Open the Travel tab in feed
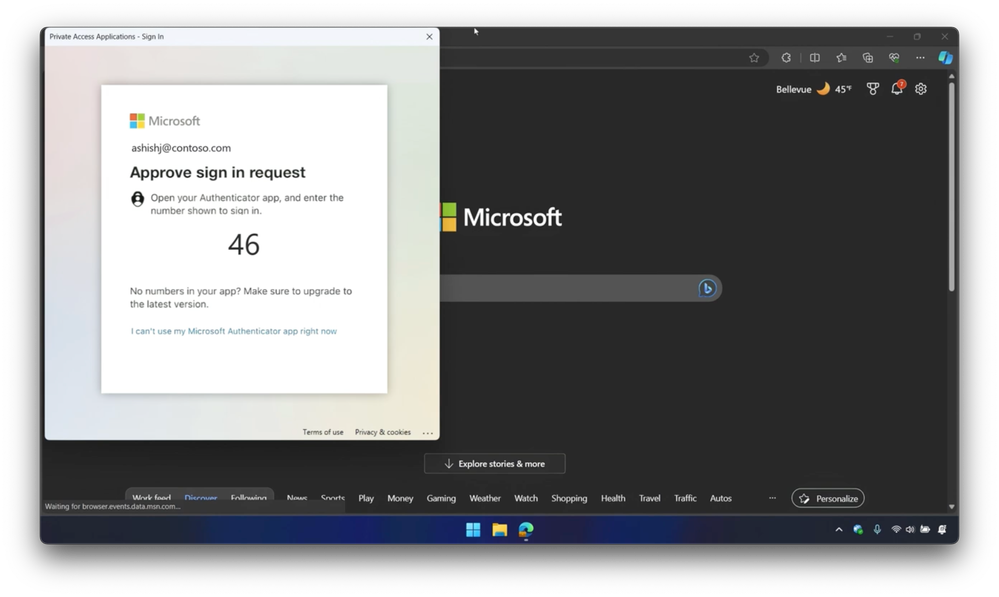 point(649,498)
